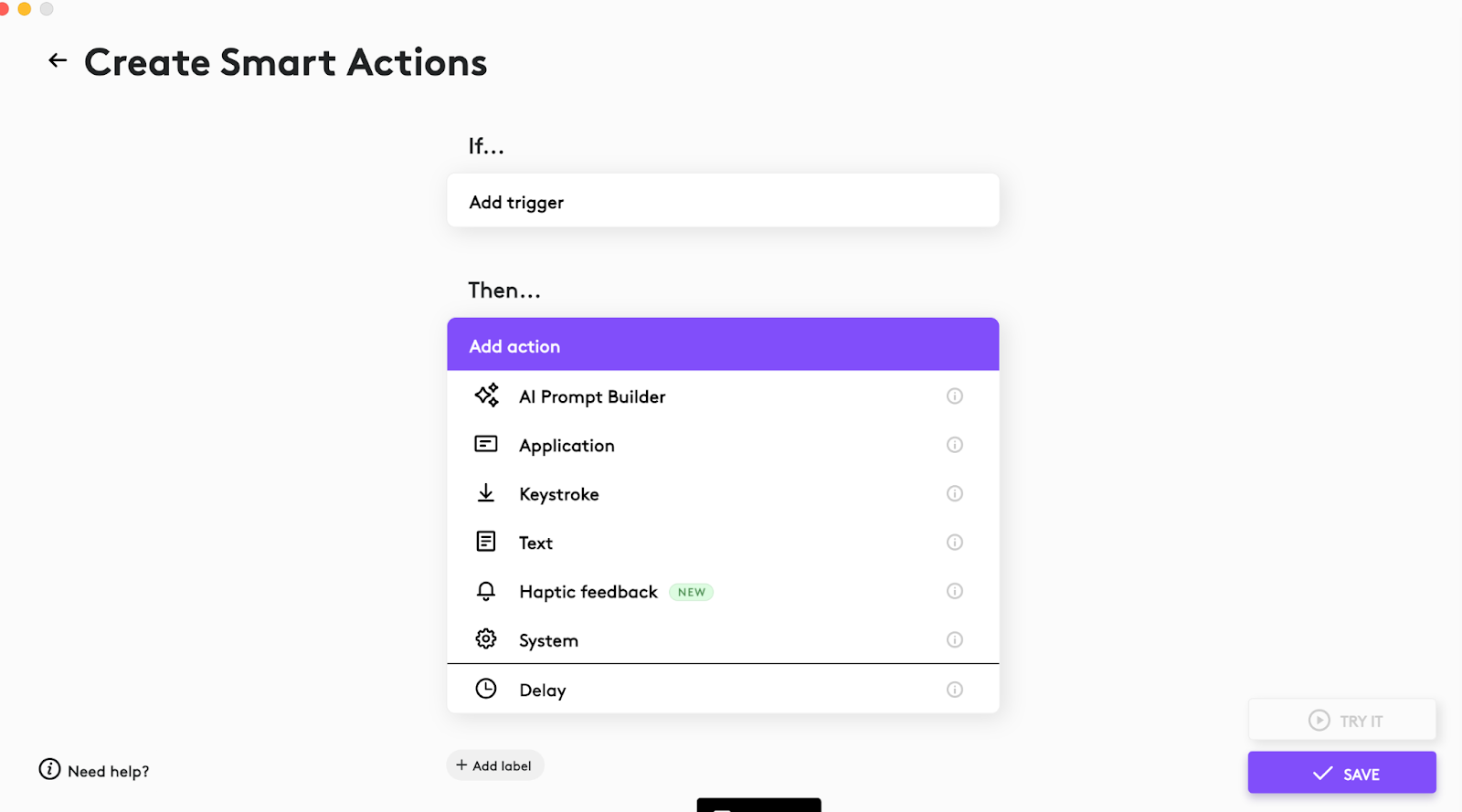This screenshot has height=812, width=1462.
Task: Select the Application action entry
Action: [x=723, y=445]
